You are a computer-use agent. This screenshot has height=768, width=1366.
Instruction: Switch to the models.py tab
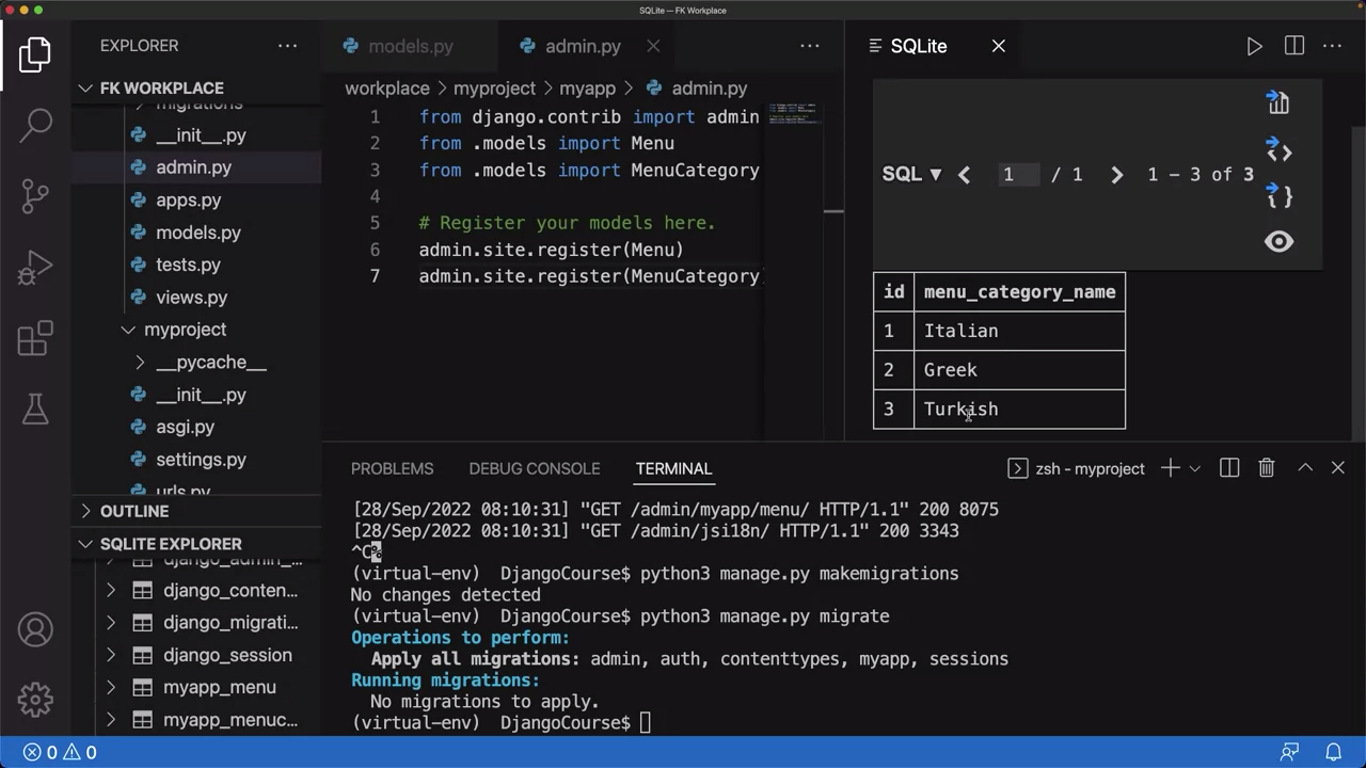click(410, 46)
